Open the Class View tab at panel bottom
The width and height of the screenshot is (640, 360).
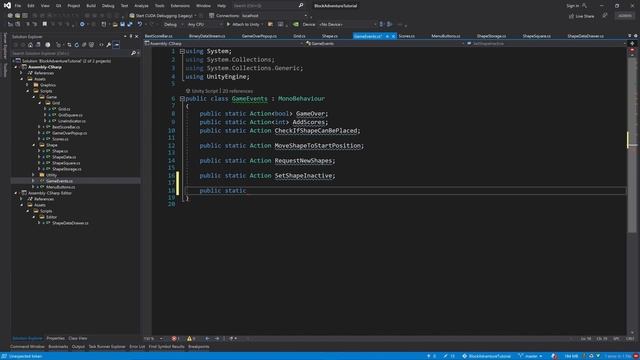(78, 338)
